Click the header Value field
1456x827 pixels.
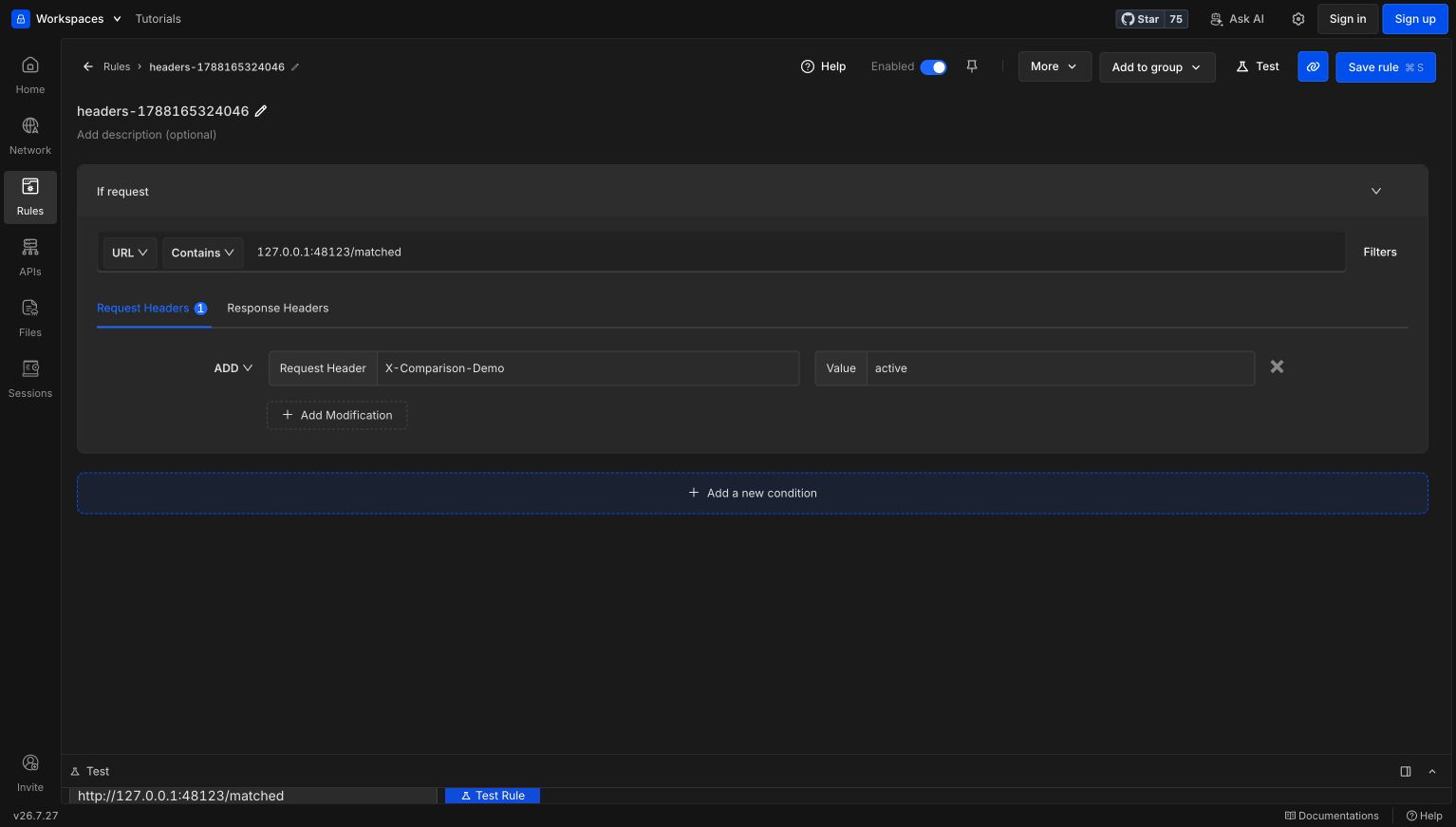click(1060, 368)
